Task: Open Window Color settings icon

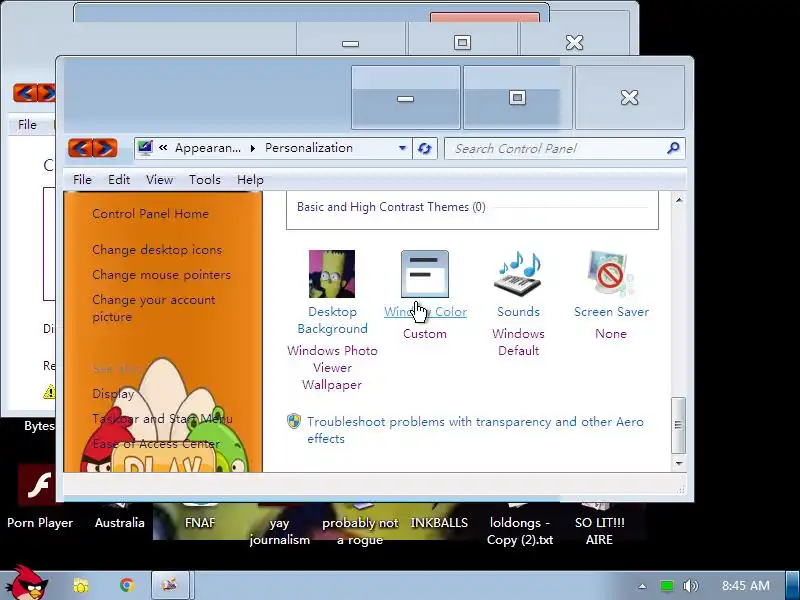Action: [x=424, y=274]
